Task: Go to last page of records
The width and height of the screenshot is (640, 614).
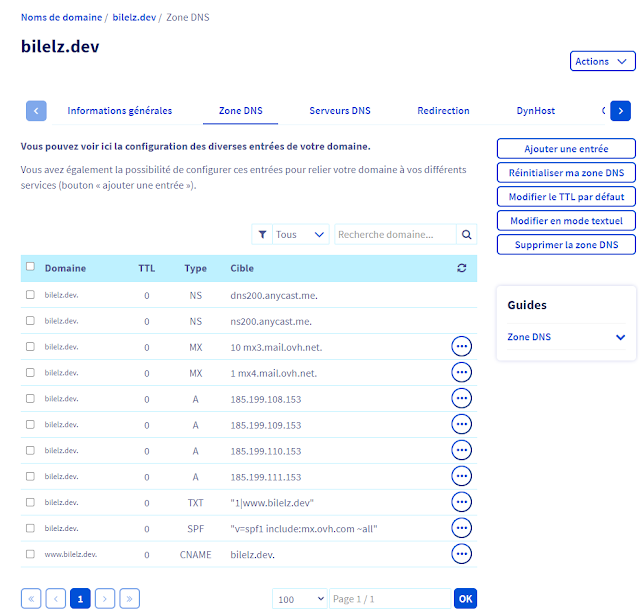Action: pyautogui.click(x=129, y=599)
